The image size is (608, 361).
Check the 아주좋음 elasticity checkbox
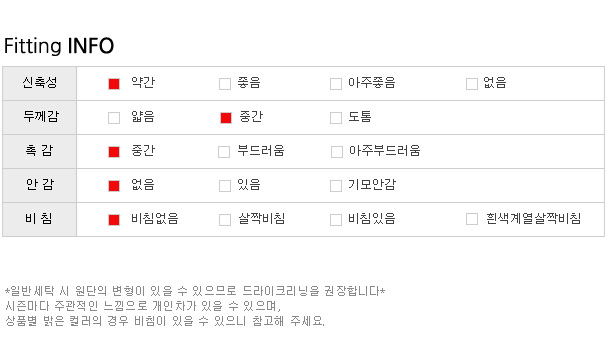(336, 84)
